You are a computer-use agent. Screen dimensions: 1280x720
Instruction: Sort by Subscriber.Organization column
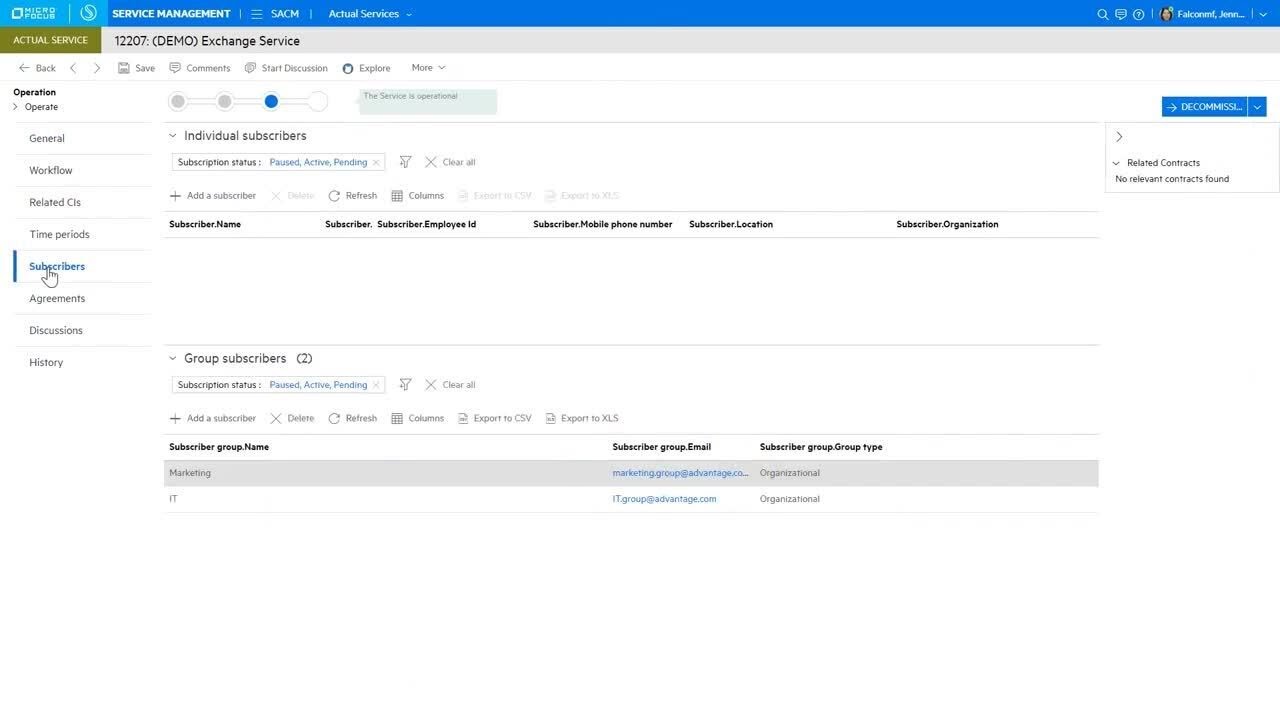948,224
